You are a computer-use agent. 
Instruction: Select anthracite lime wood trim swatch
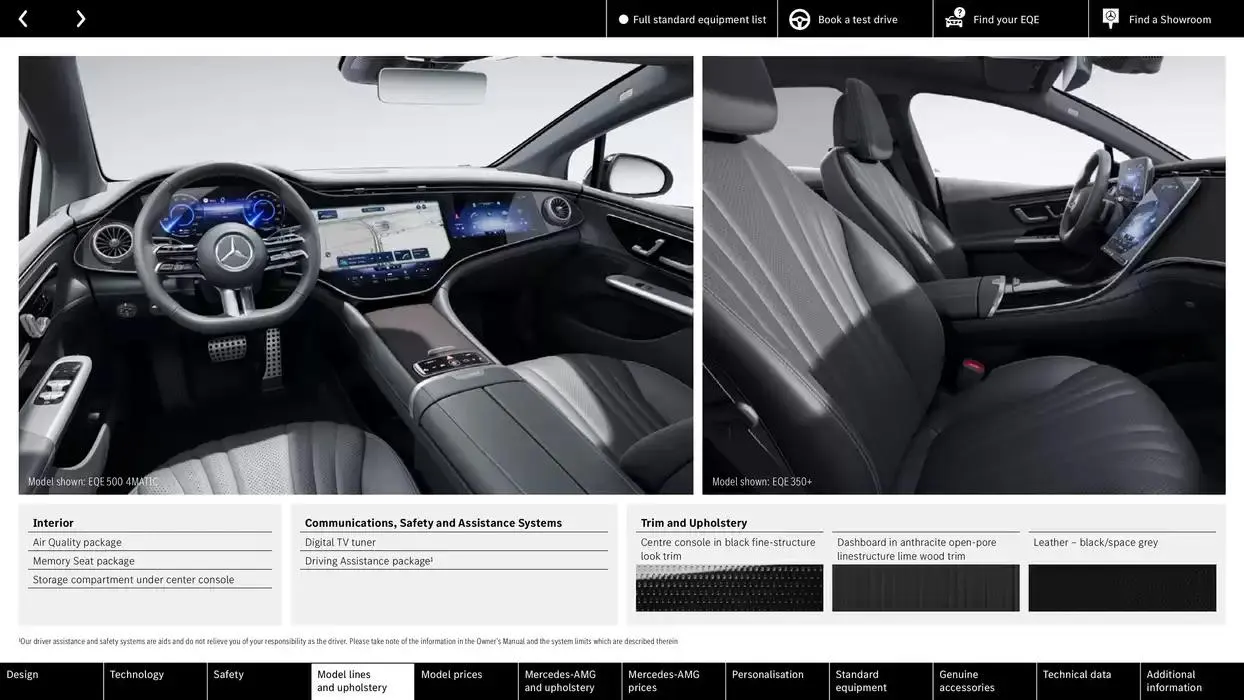coord(926,588)
